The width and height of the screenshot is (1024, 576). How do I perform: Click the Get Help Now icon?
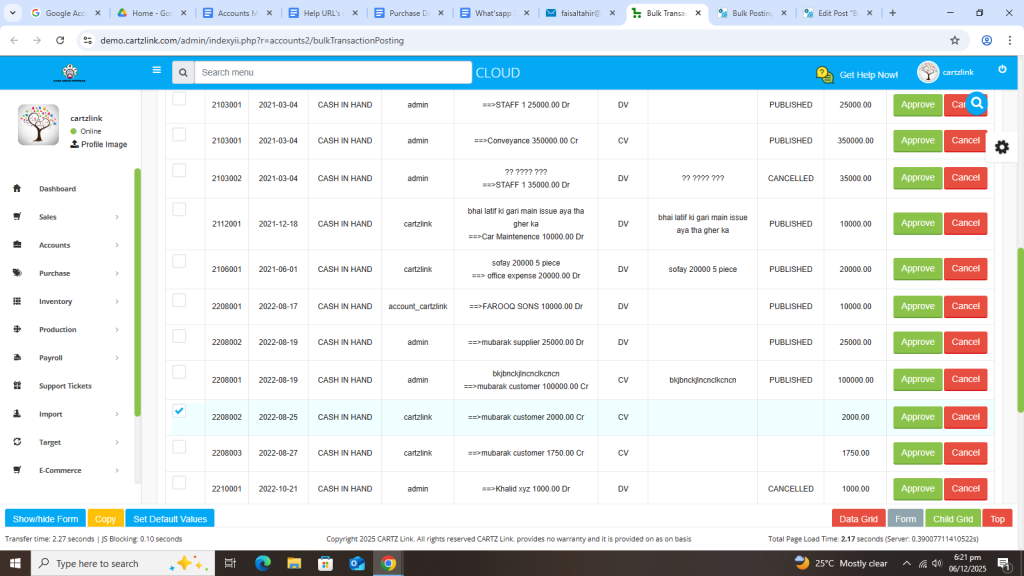click(x=824, y=74)
